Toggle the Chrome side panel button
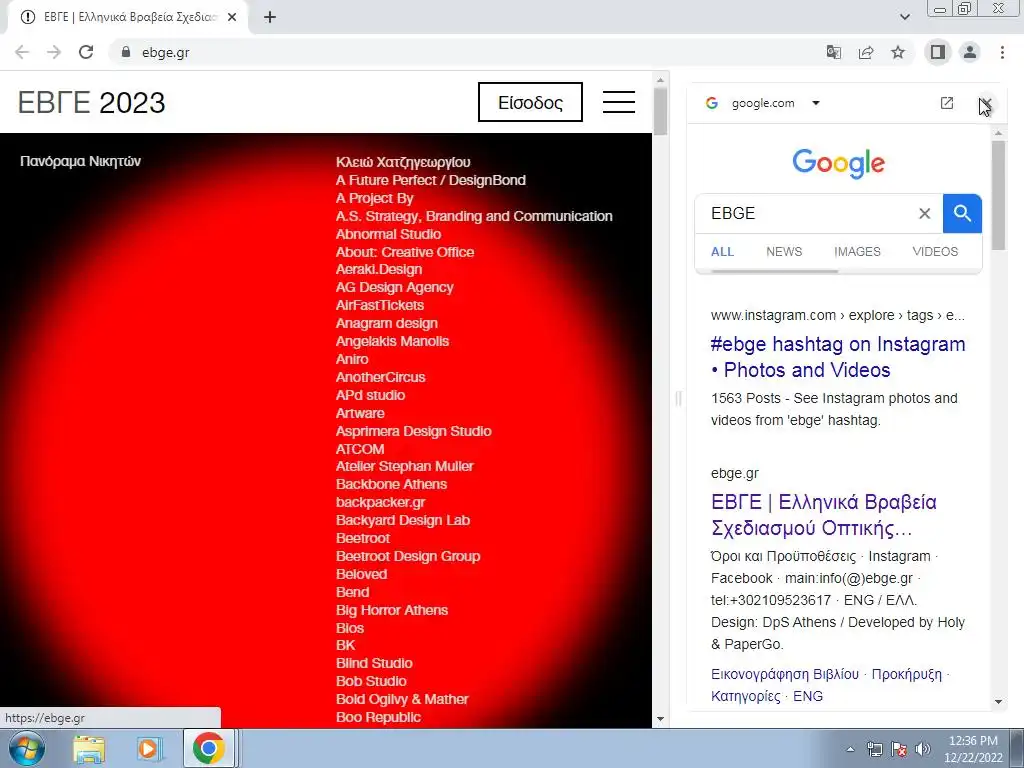The height and width of the screenshot is (768, 1024). 938,52
